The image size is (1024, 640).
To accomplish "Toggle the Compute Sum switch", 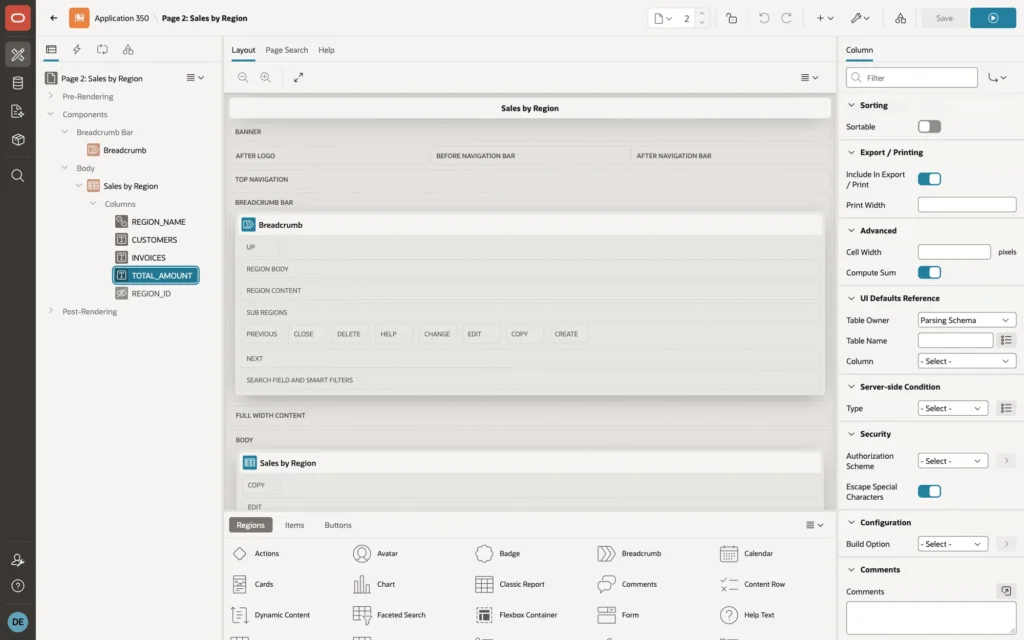I will click(x=929, y=272).
